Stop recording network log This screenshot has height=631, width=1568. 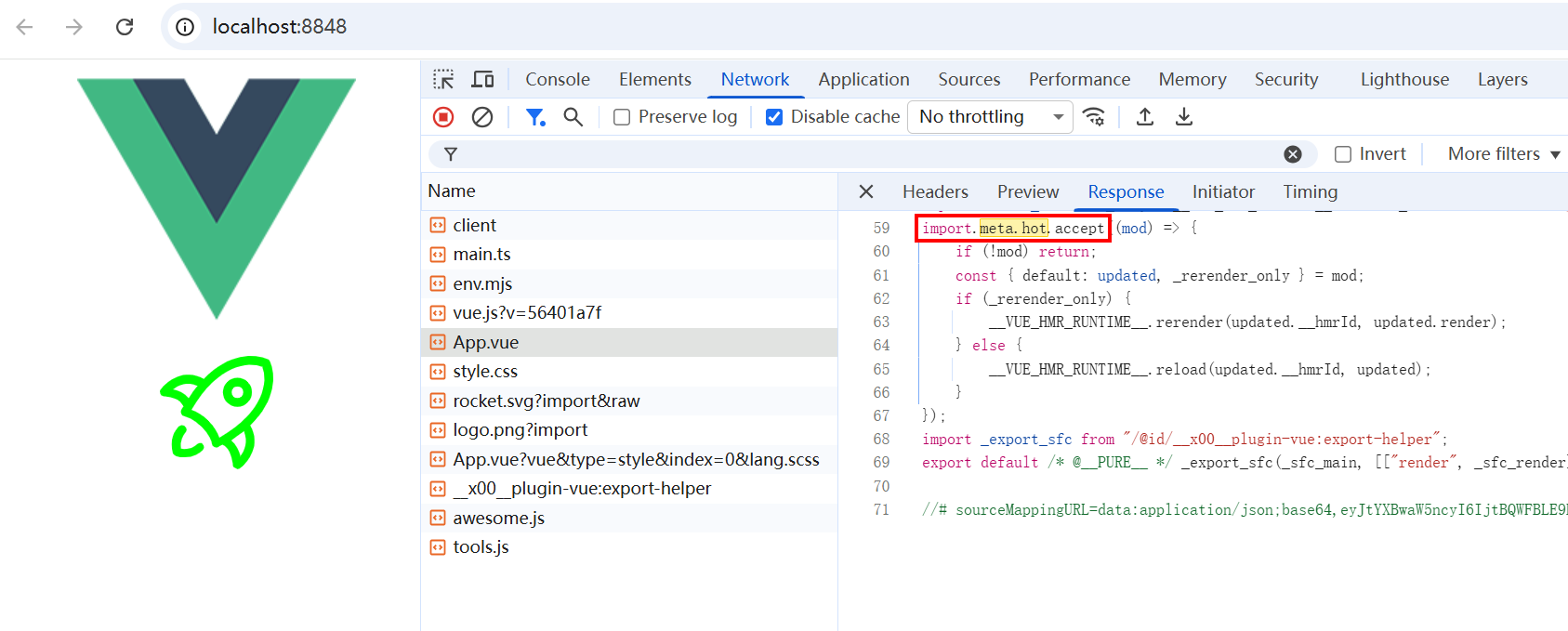(443, 117)
